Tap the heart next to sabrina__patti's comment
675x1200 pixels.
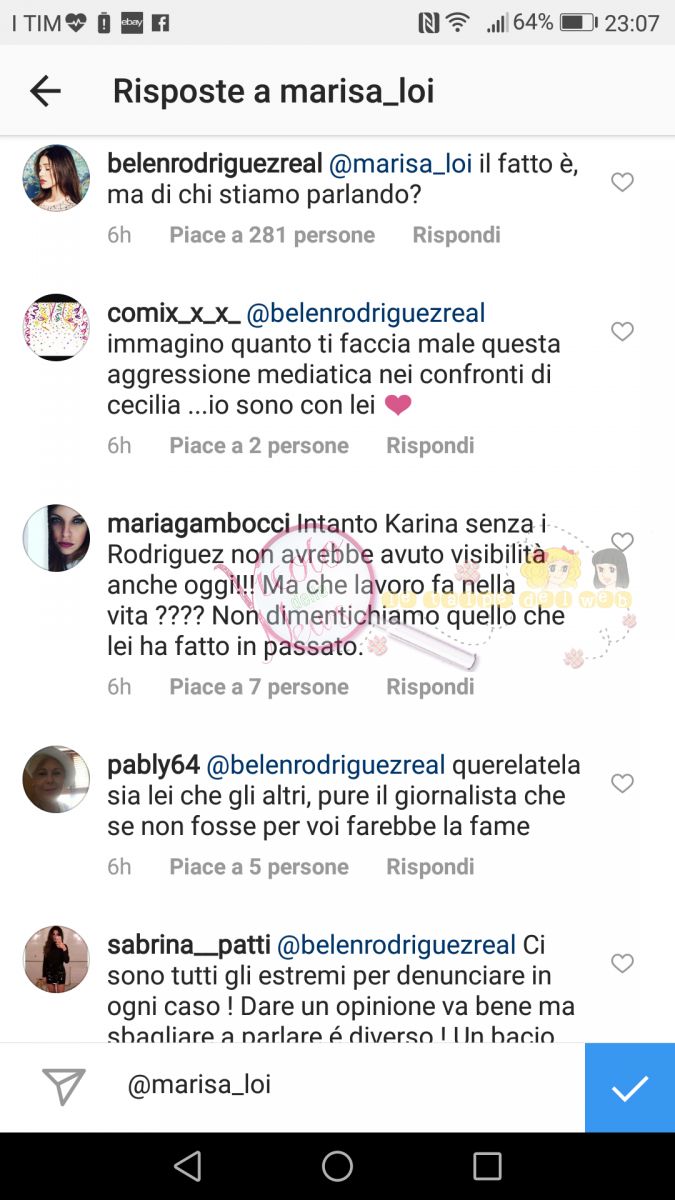(x=622, y=963)
